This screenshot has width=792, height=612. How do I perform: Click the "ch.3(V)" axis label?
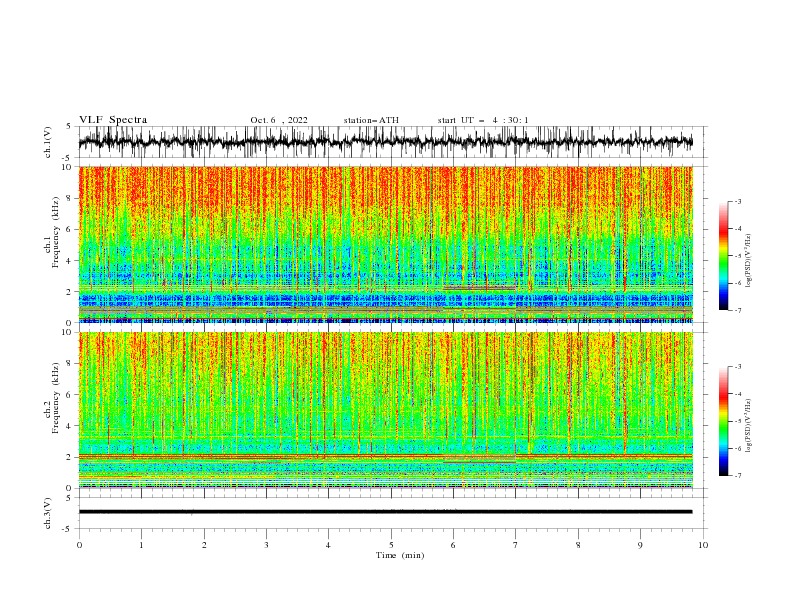pyautogui.click(x=48, y=513)
